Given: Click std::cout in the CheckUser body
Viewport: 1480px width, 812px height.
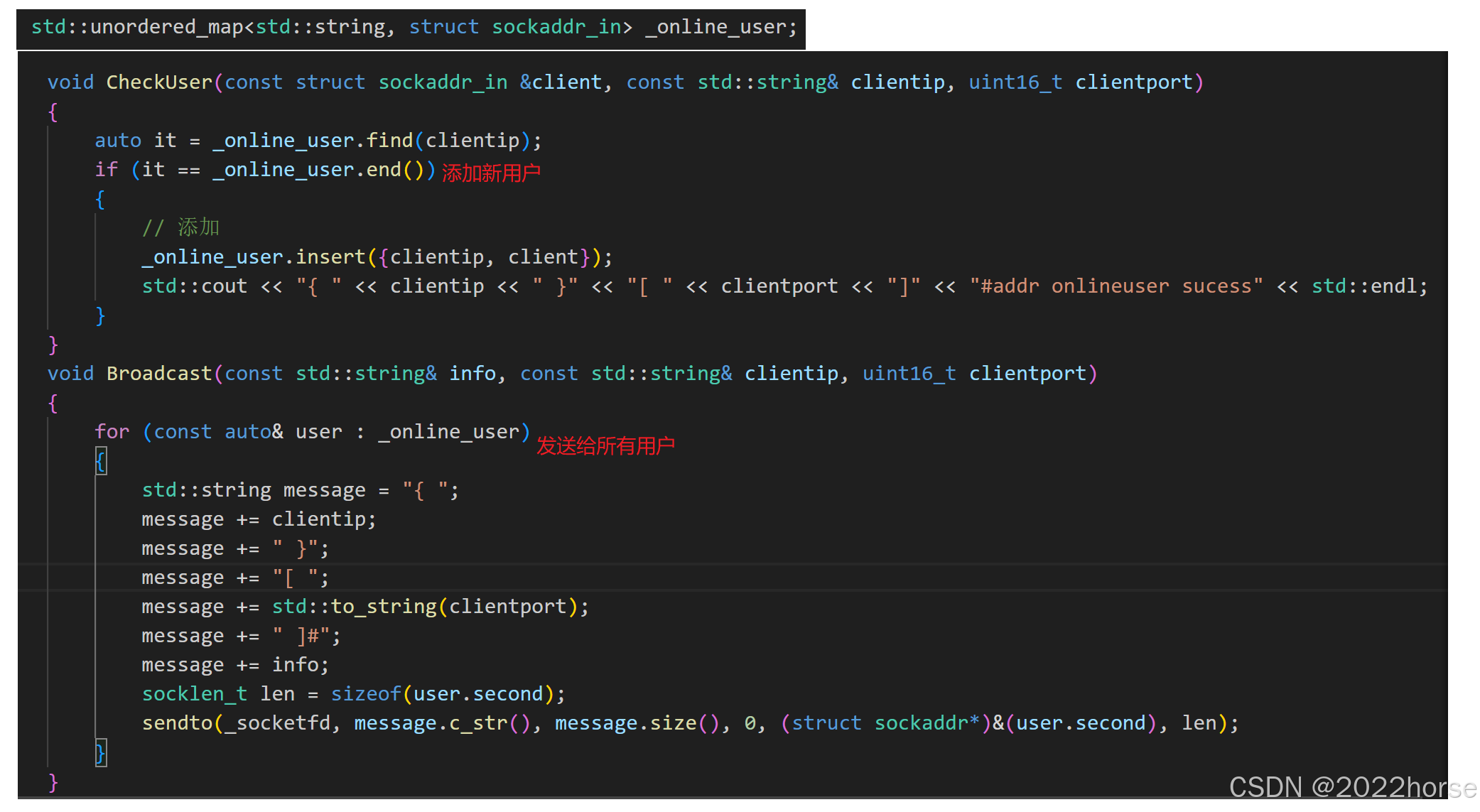Looking at the screenshot, I should tap(194, 286).
